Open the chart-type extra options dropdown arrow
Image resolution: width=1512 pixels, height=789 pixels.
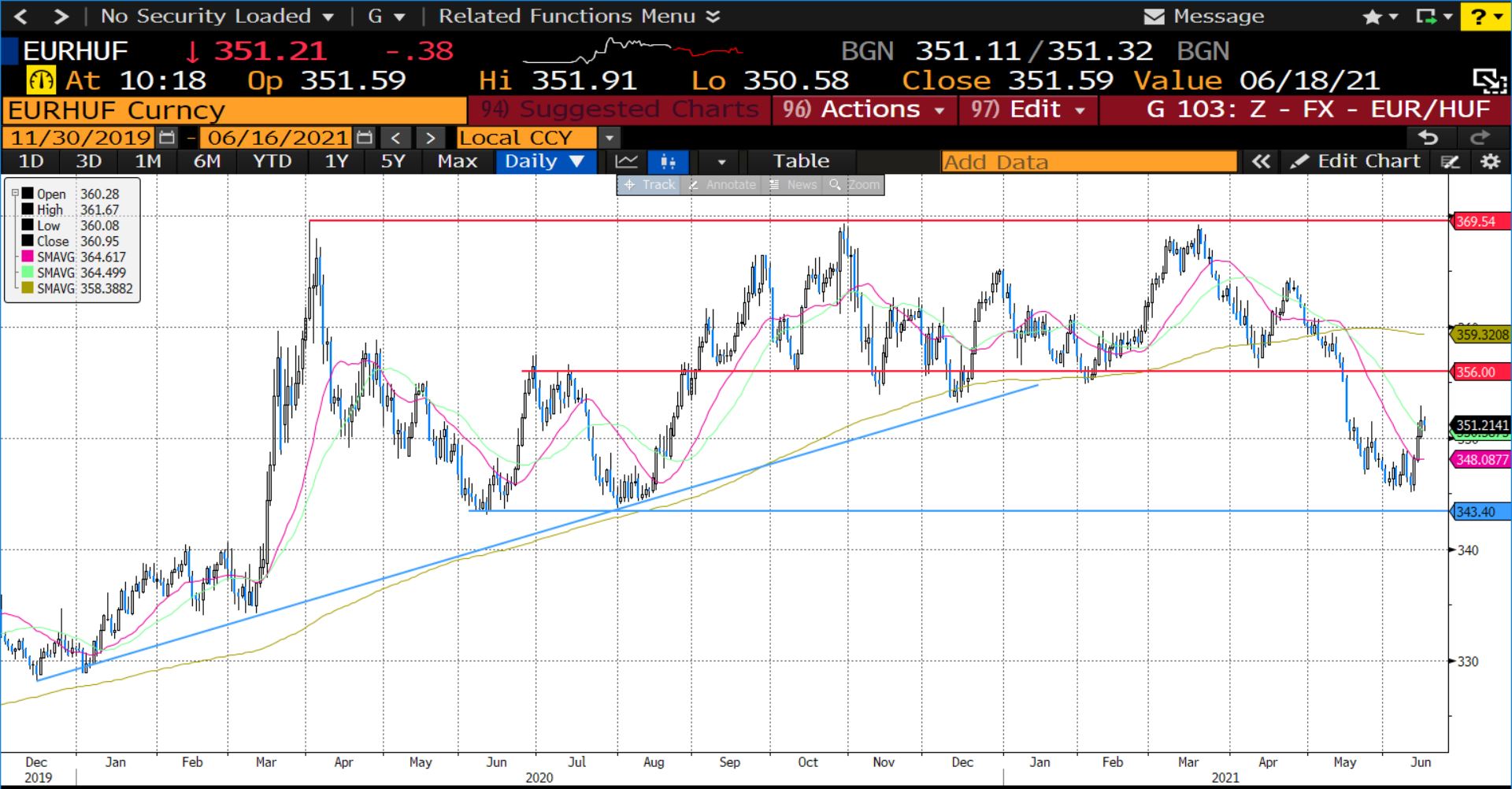coord(722,162)
